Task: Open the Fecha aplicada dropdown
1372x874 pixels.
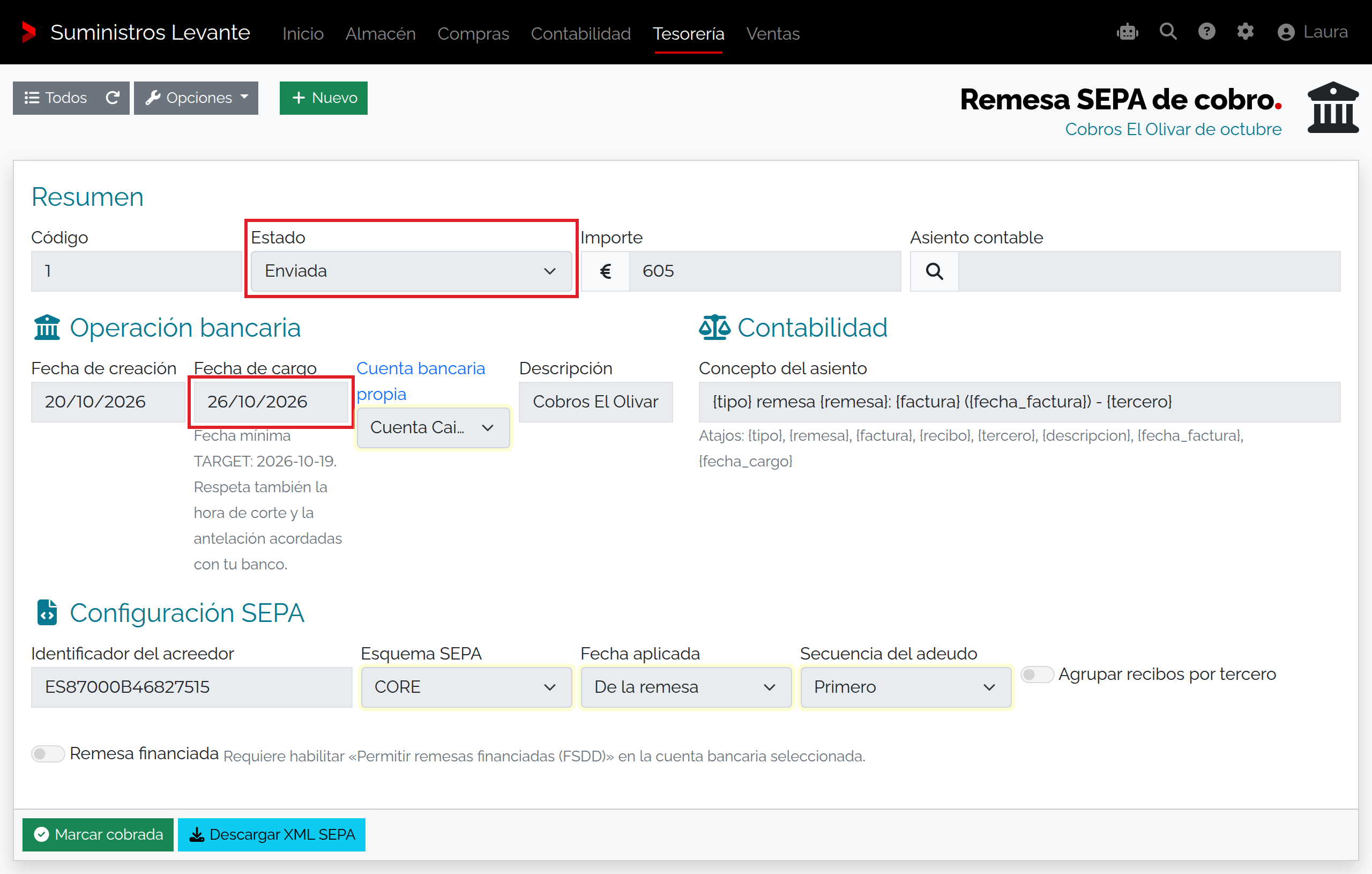Action: pyautogui.click(x=686, y=687)
